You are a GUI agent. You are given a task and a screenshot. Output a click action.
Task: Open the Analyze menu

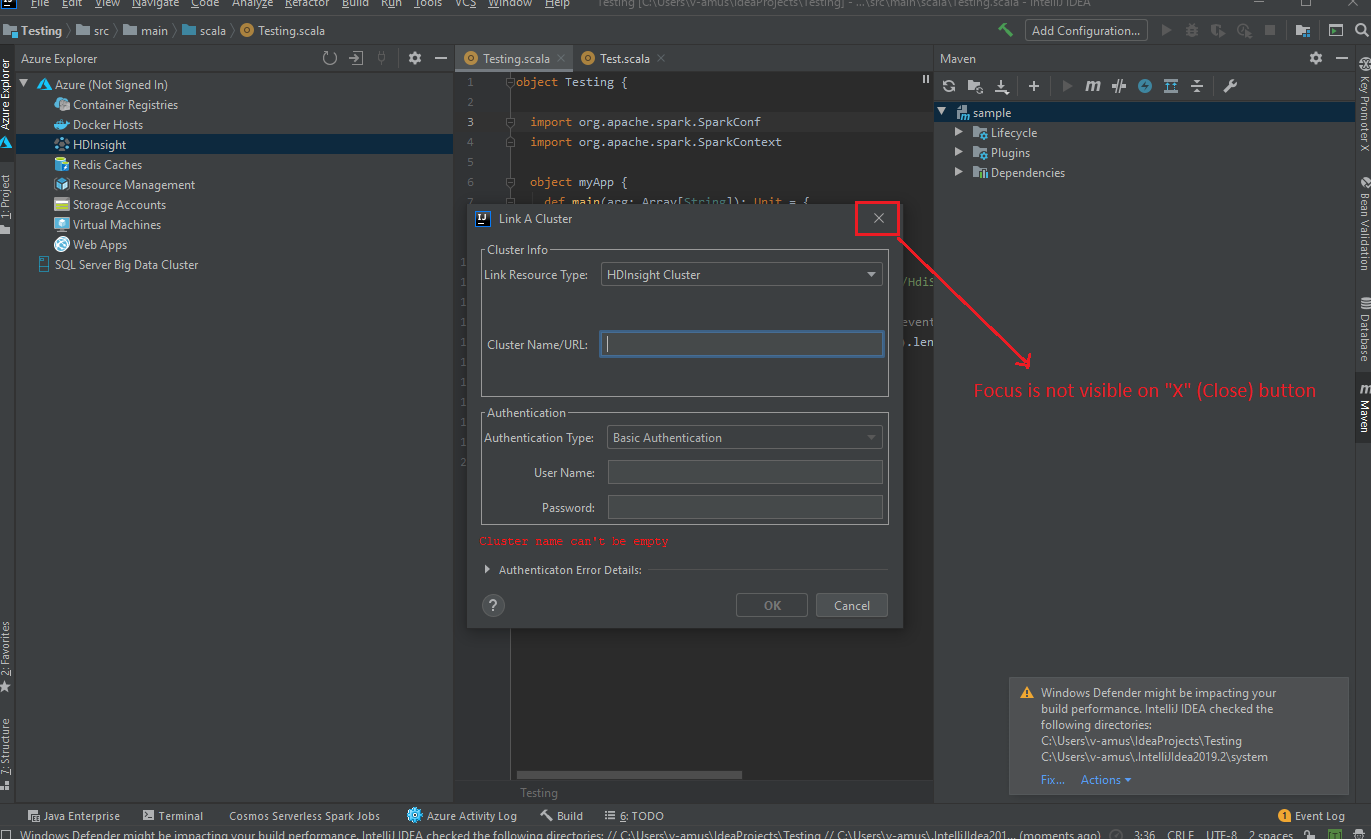[252, 4]
